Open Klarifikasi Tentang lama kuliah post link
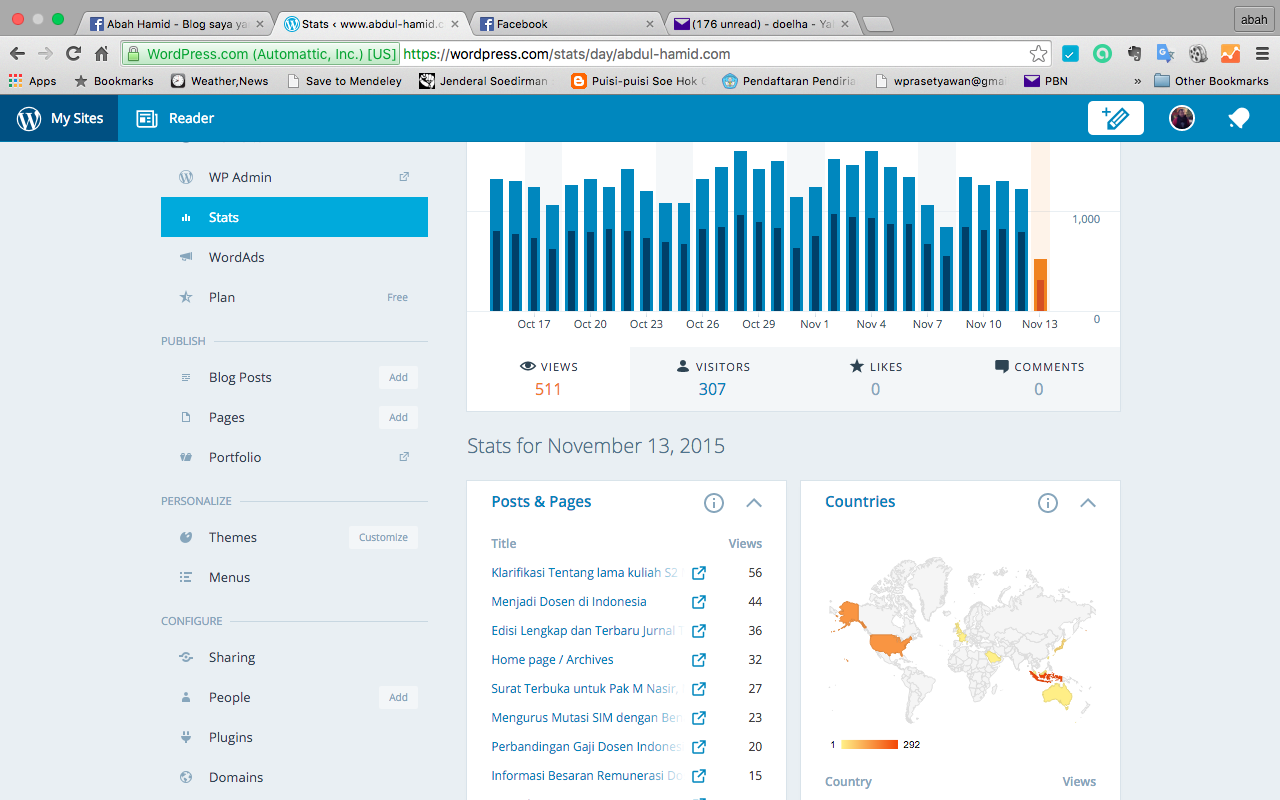Screen dimensions: 1280x800 coord(584,573)
